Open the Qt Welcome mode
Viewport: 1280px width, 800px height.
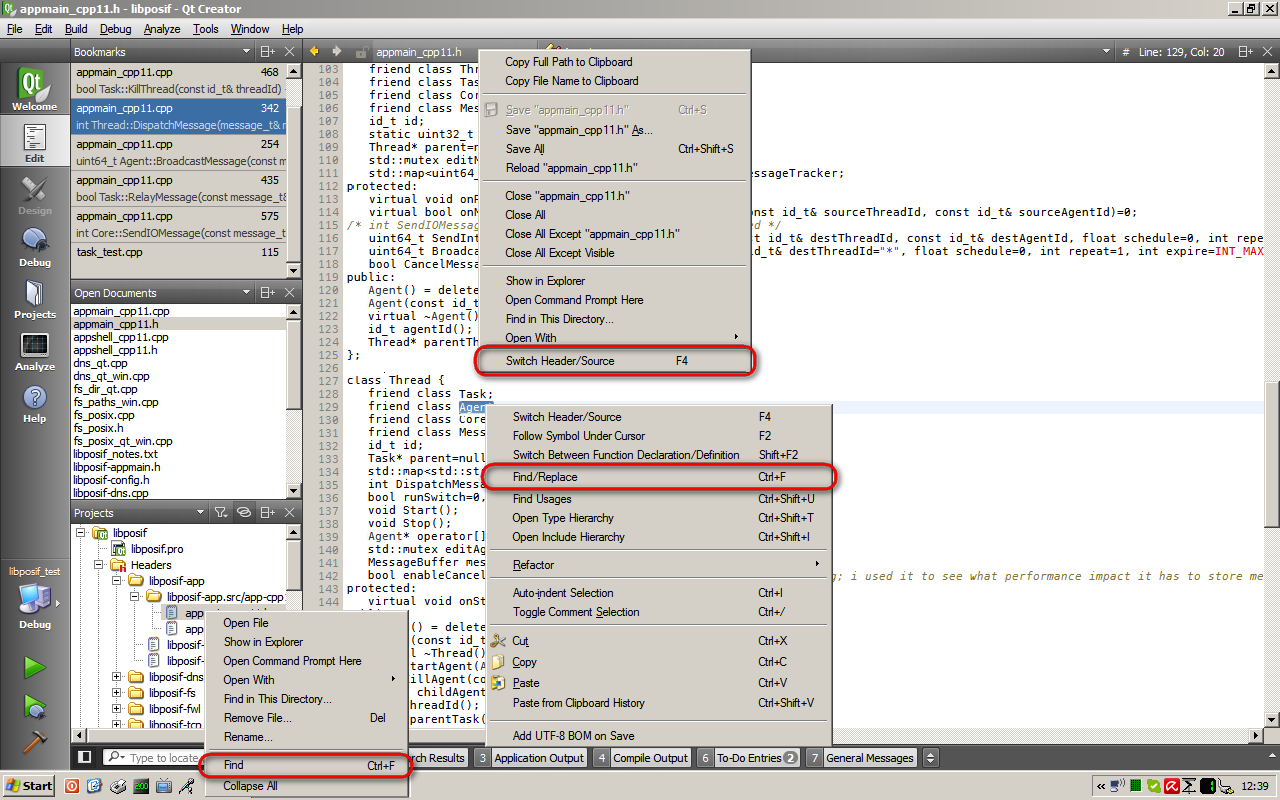(x=34, y=89)
